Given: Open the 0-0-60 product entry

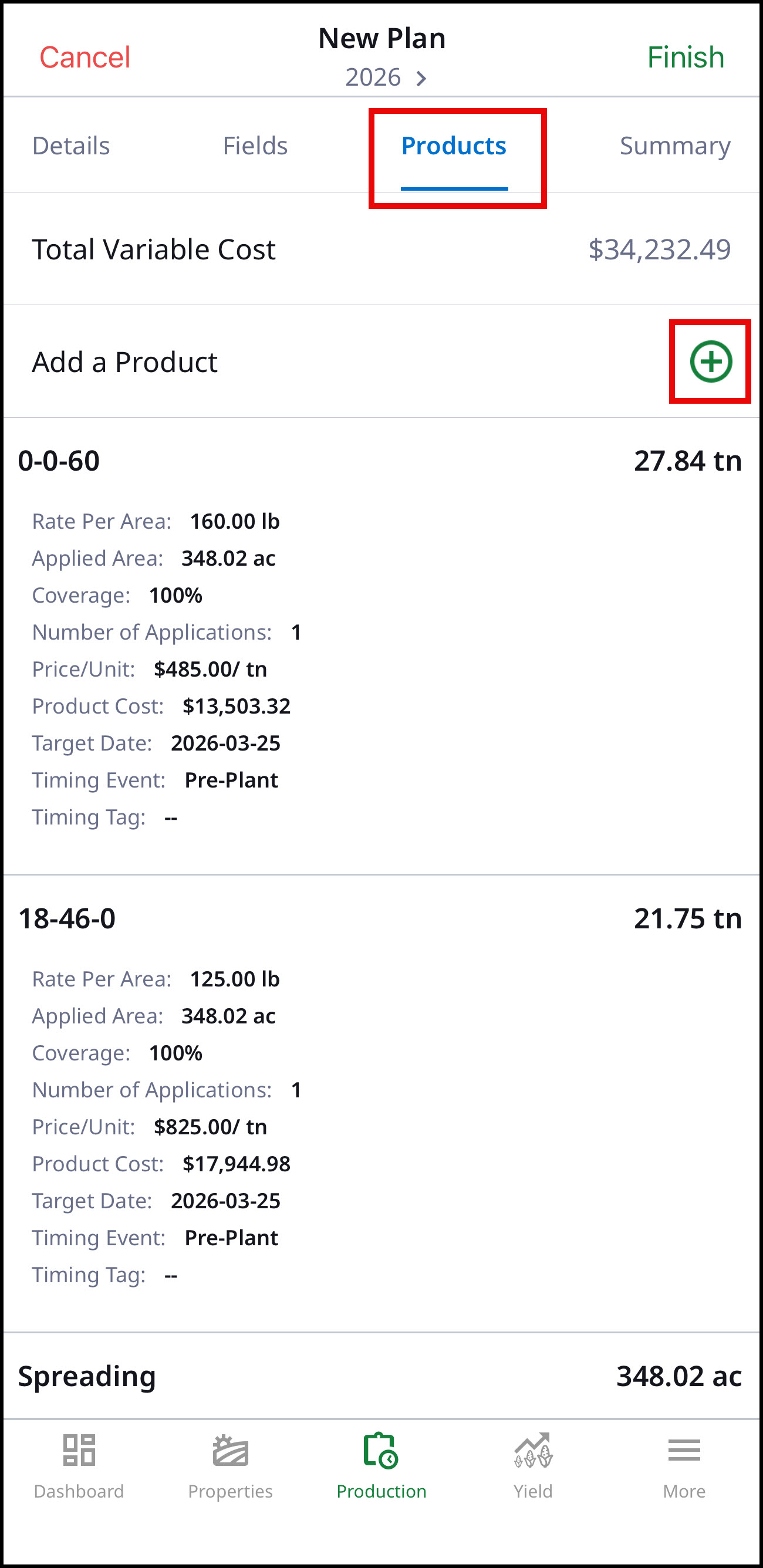Looking at the screenshot, I should [381, 646].
